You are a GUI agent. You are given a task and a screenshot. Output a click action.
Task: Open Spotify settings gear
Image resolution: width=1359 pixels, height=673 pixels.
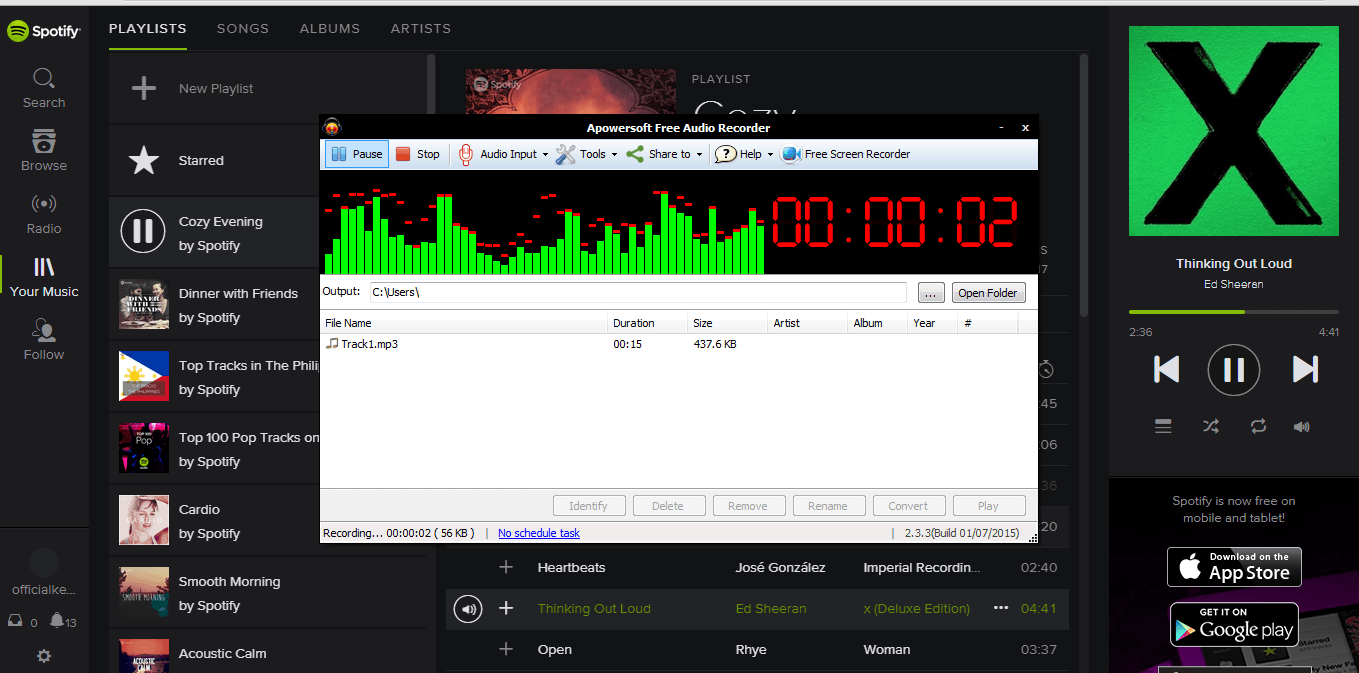[44, 656]
